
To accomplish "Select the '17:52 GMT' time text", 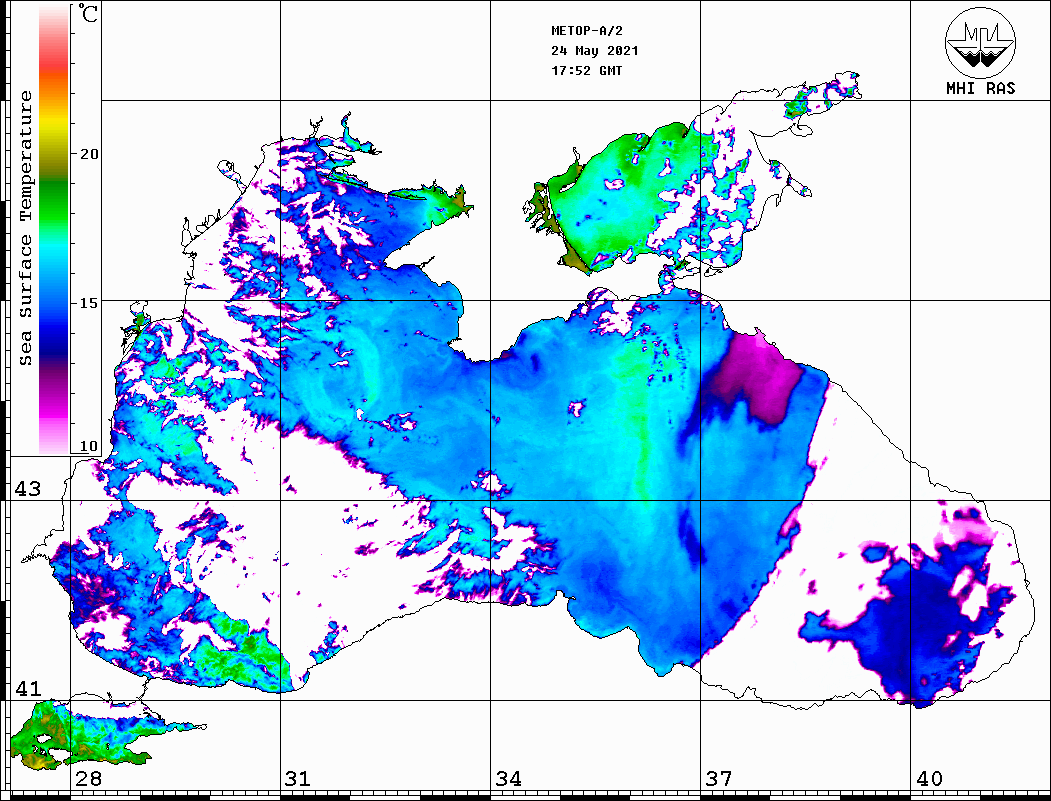I will (x=586, y=70).
